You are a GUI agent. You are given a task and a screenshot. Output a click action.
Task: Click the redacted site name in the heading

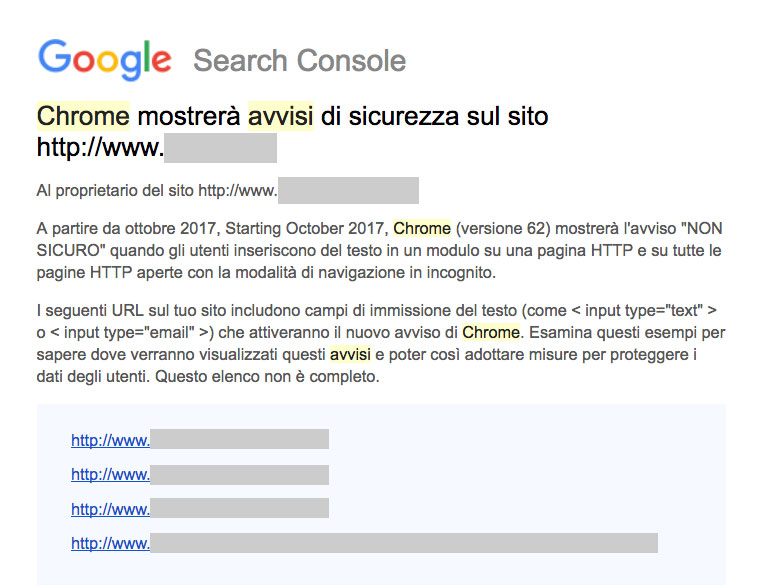221,148
